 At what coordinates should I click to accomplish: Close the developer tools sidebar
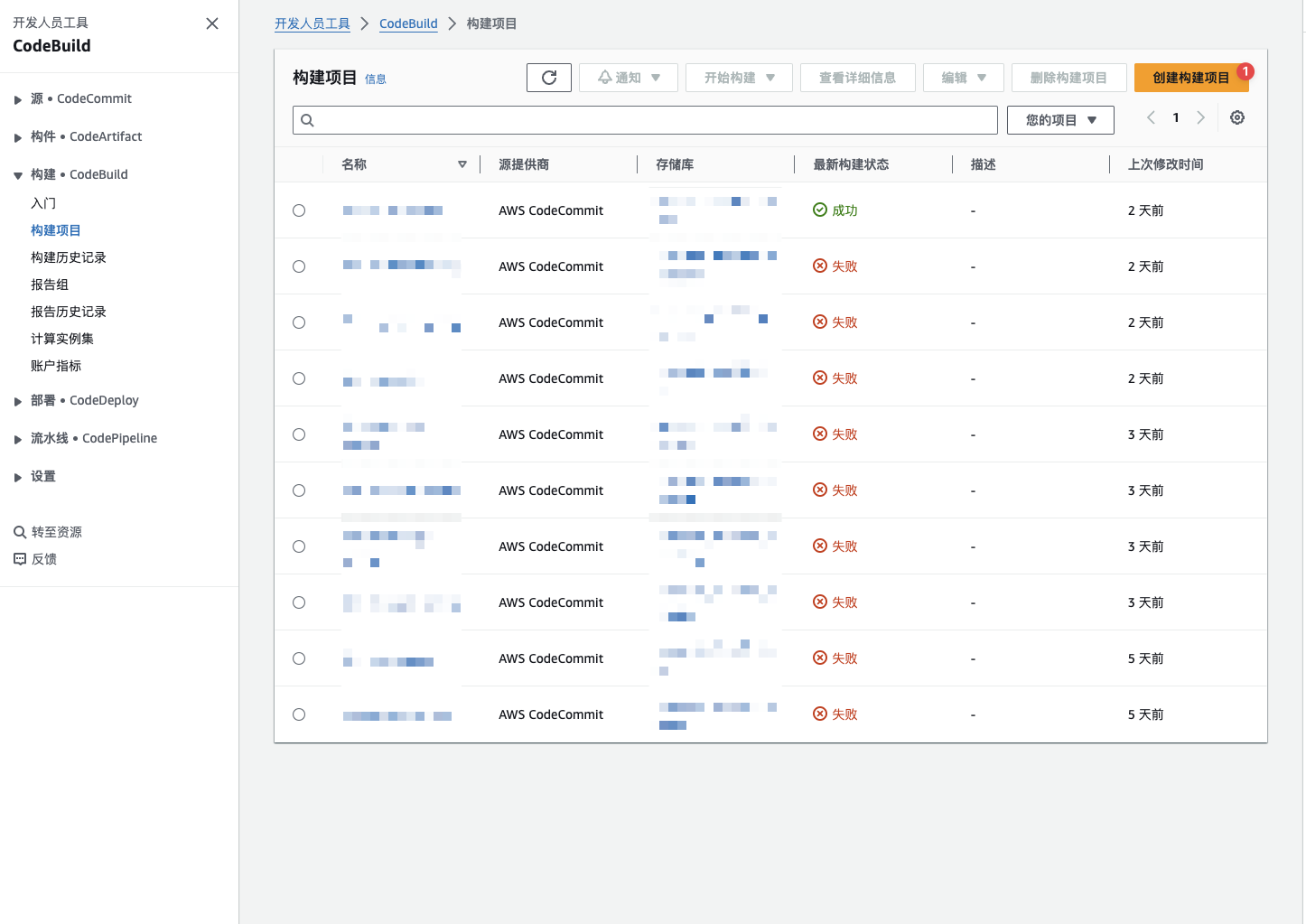pyautogui.click(x=212, y=23)
